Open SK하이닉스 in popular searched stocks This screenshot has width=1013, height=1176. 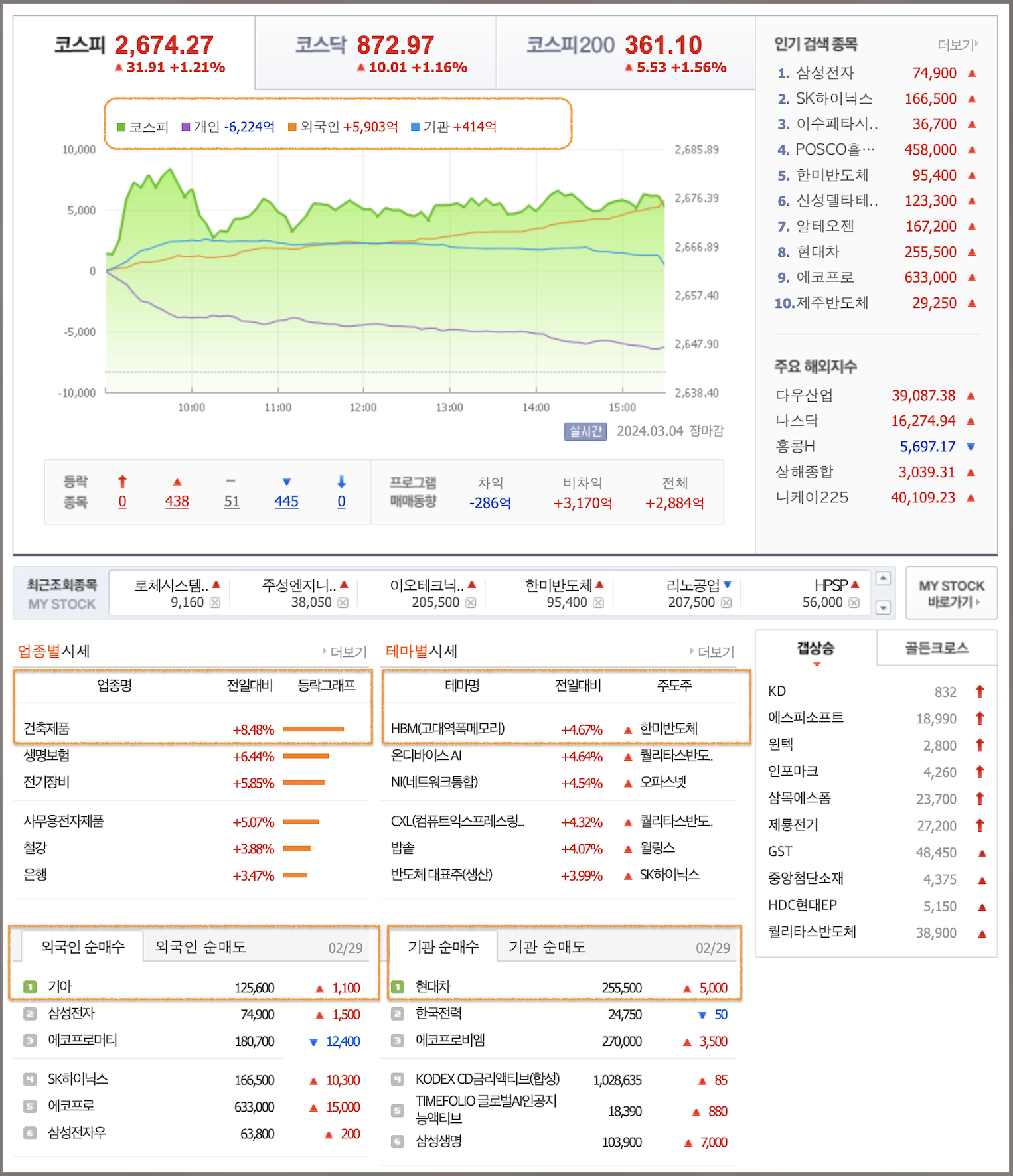[x=834, y=99]
